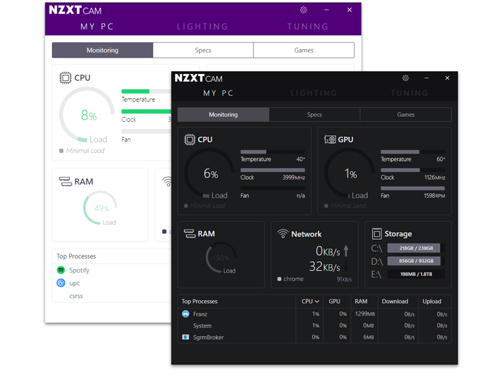Close the purple CAM window
The width and height of the screenshot is (500, 370).
[x=349, y=10]
